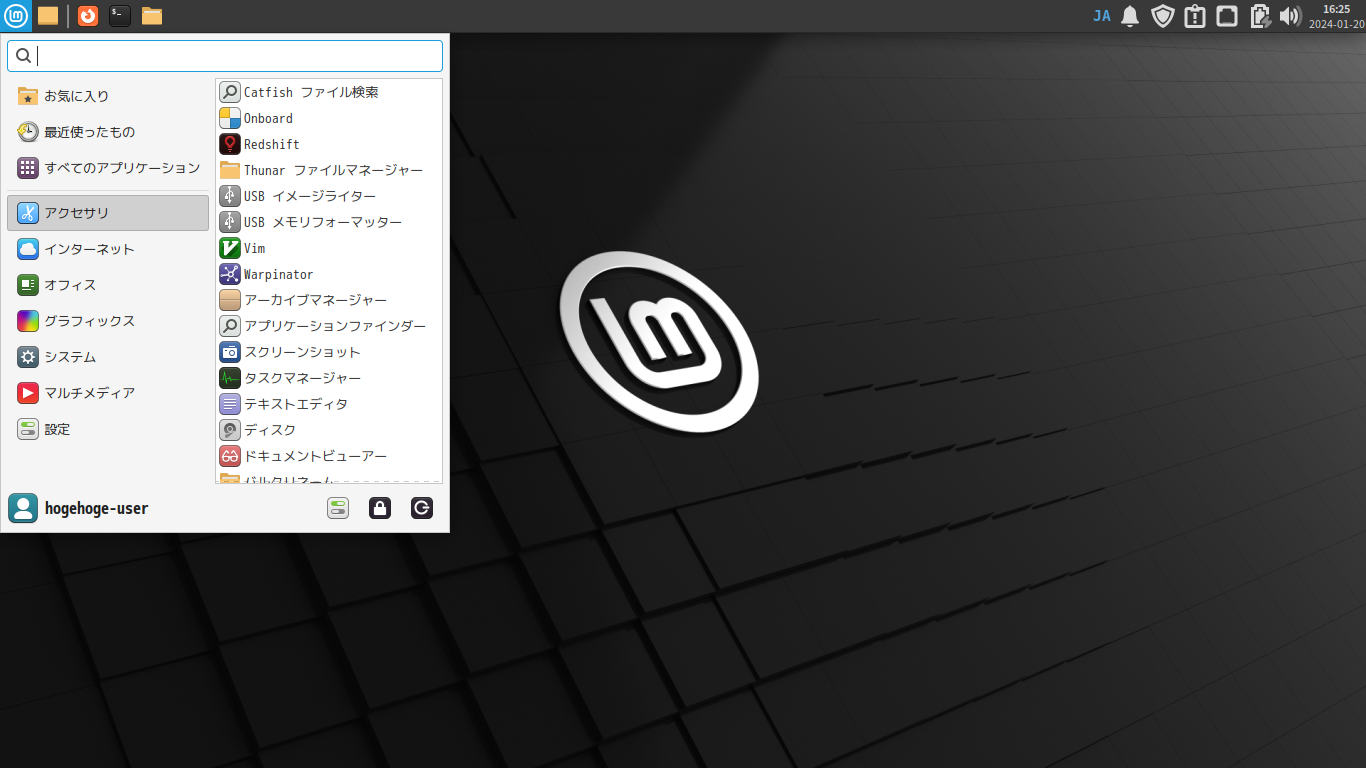Open アプリケーションファインダー
Screen dimensions: 1366x768
[x=329, y=326]
